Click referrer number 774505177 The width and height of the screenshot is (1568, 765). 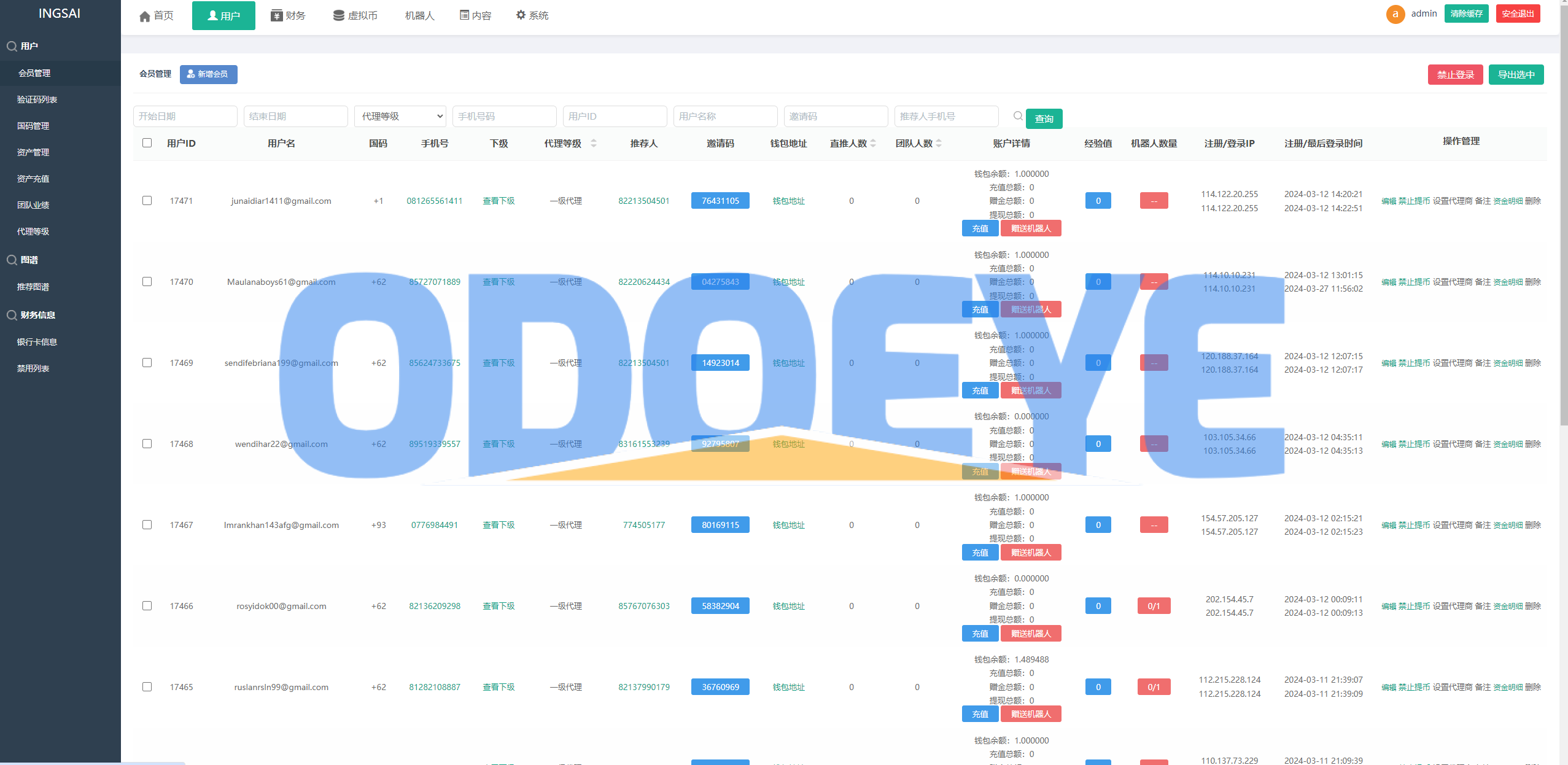643,525
